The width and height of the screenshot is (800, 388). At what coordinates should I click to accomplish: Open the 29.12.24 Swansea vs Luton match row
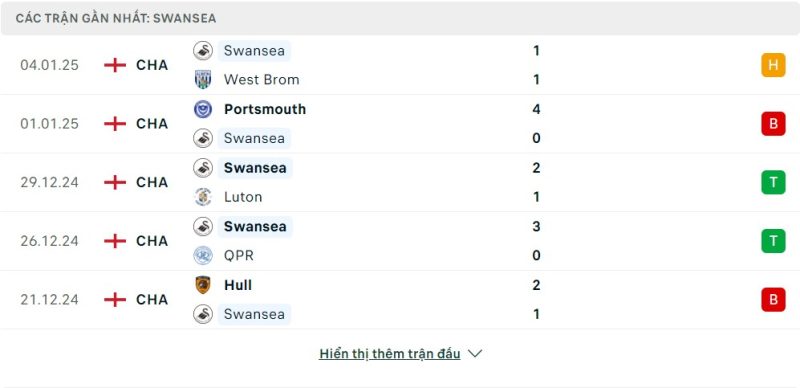400,182
